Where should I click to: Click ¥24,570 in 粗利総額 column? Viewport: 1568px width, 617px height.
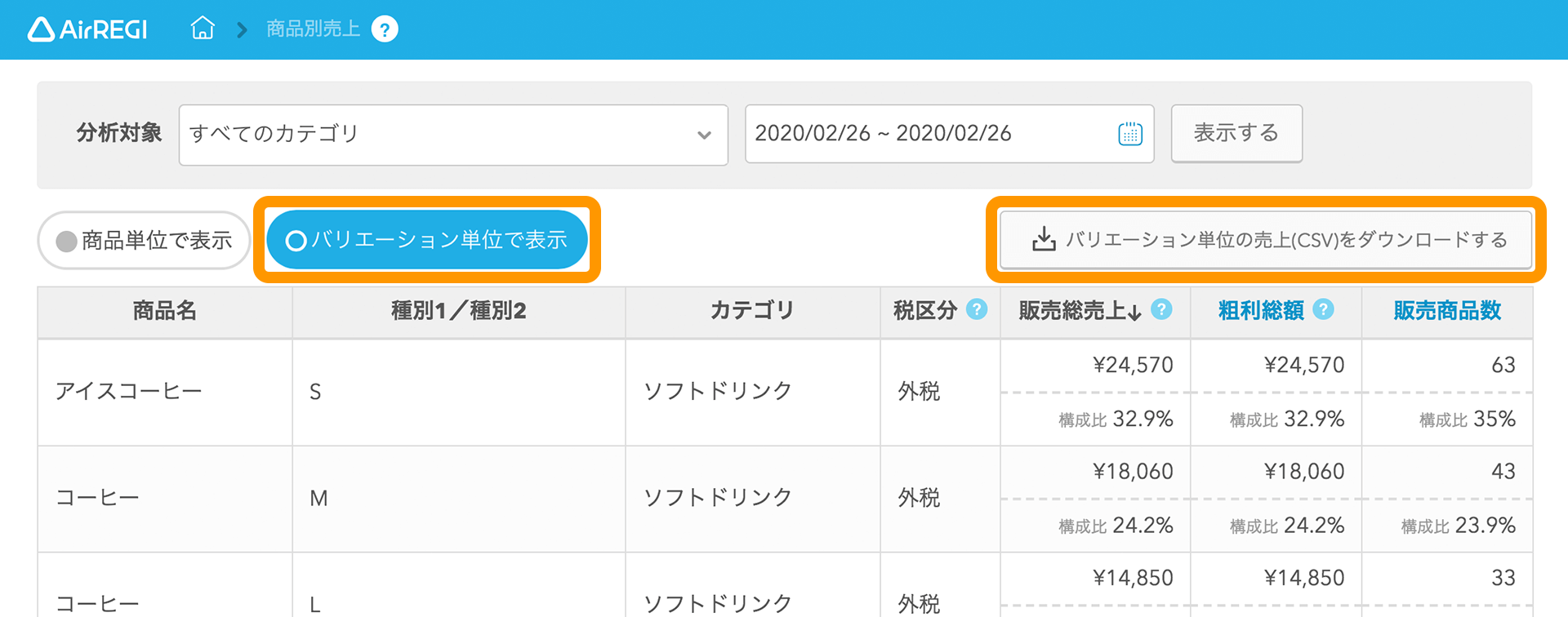pos(1304,365)
